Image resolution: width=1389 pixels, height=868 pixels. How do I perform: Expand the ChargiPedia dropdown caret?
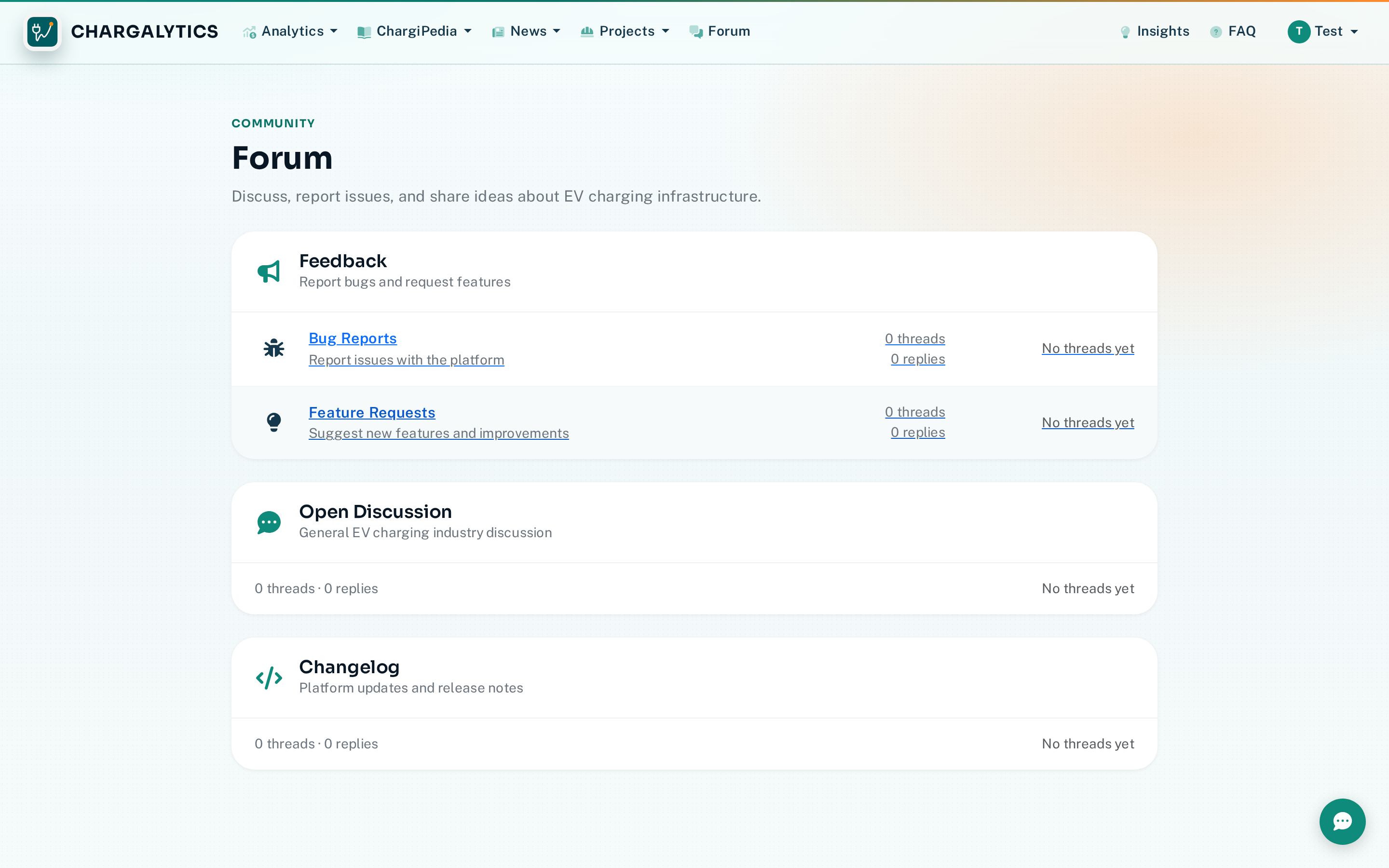(468, 31)
